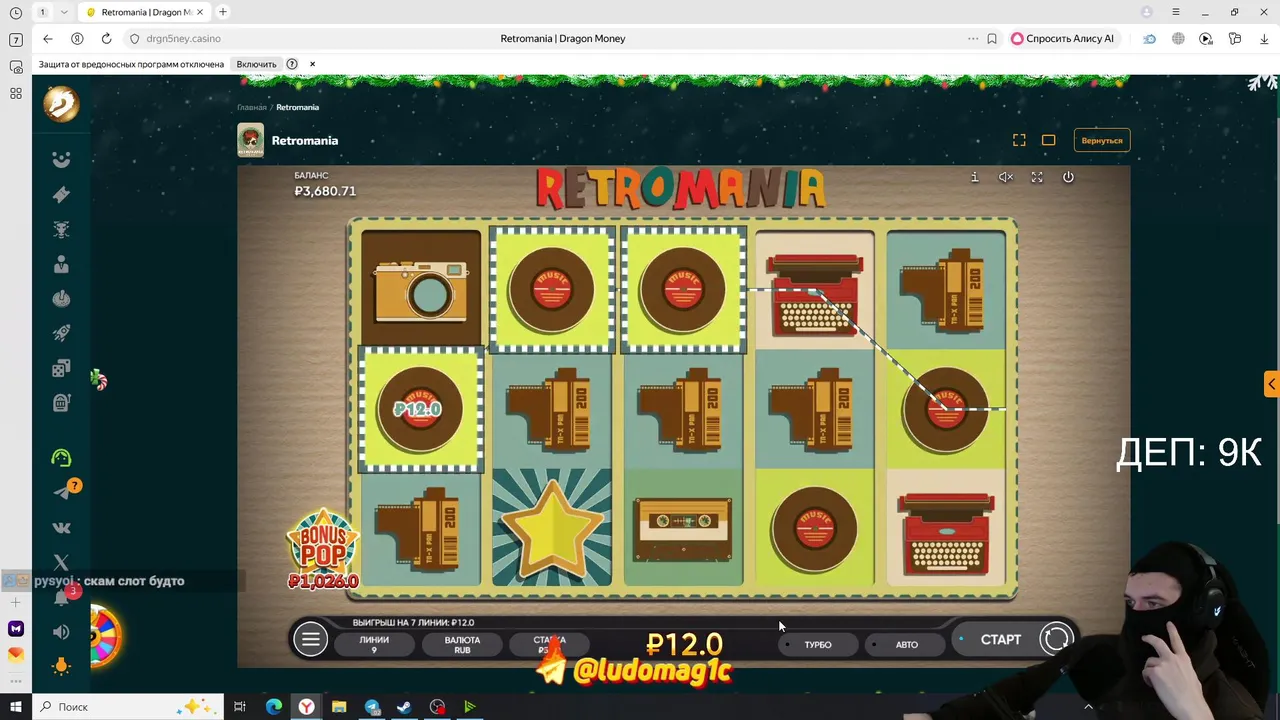Screen dimensions: 1280x720
Task: Toggle ТУРБО mode
Action: click(x=818, y=644)
